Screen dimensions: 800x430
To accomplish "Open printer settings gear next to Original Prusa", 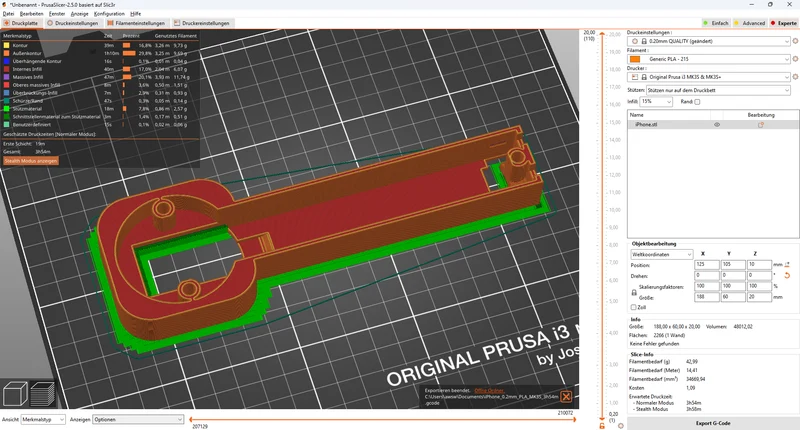I will pyautogui.click(x=795, y=77).
